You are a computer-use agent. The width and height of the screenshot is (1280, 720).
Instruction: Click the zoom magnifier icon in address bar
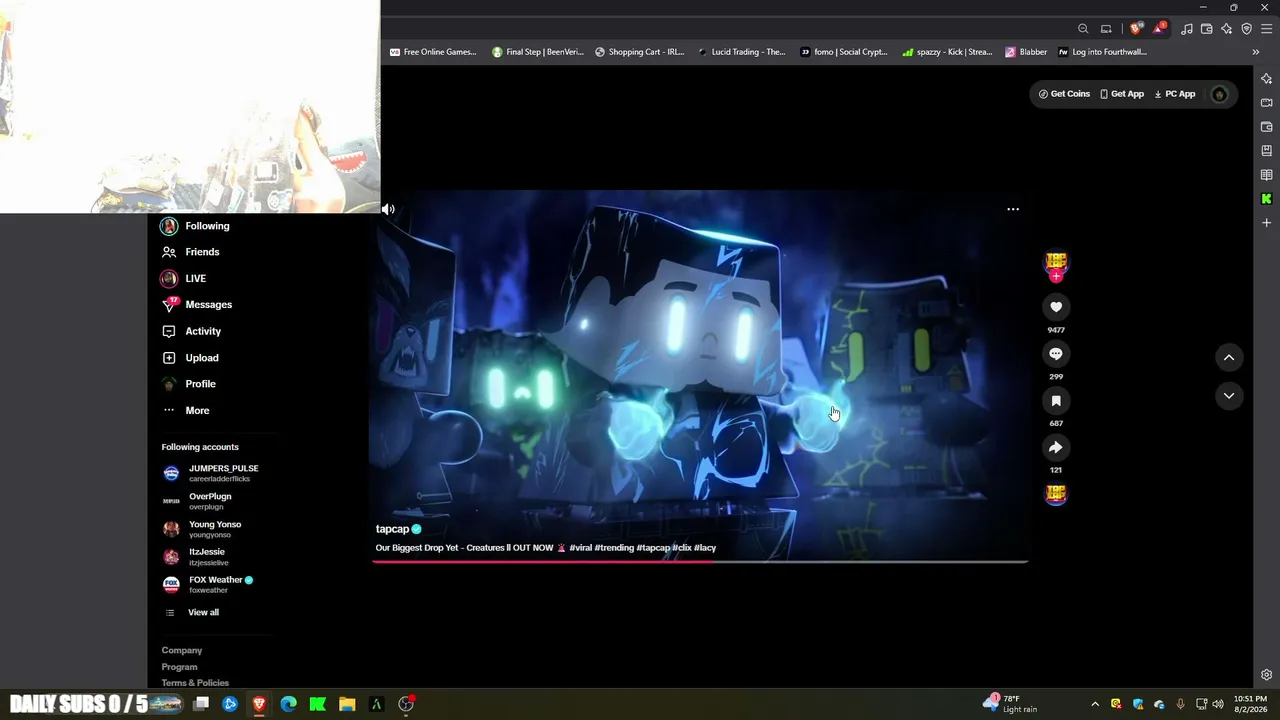(x=1083, y=29)
